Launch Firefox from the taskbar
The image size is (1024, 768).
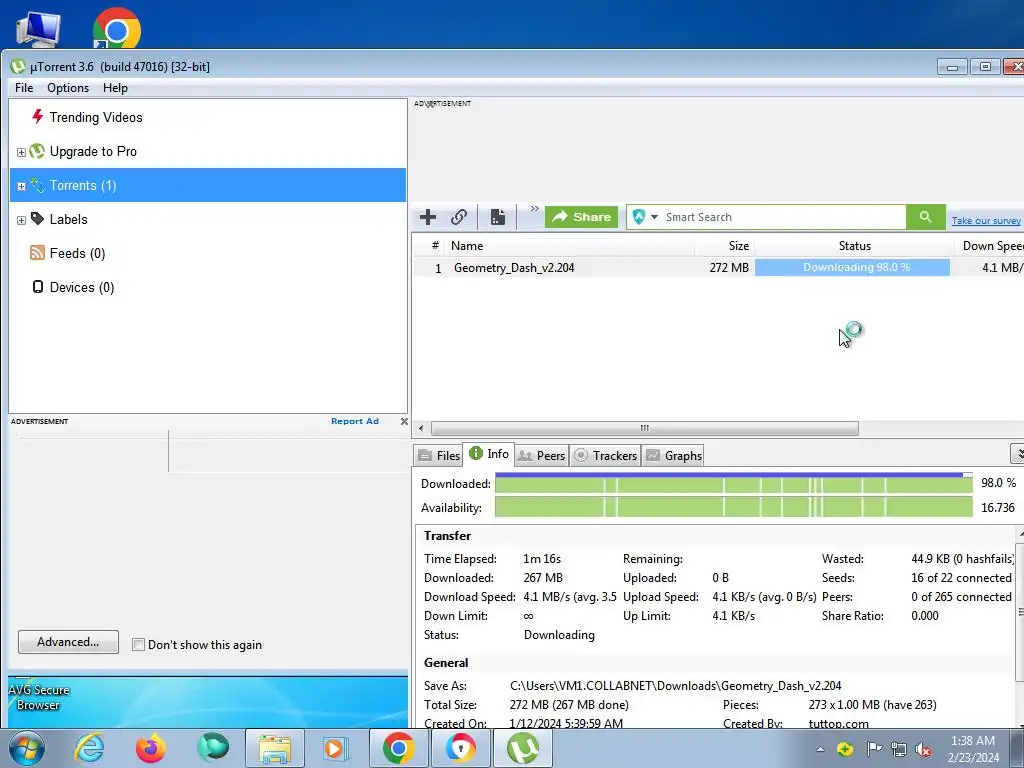(151, 748)
